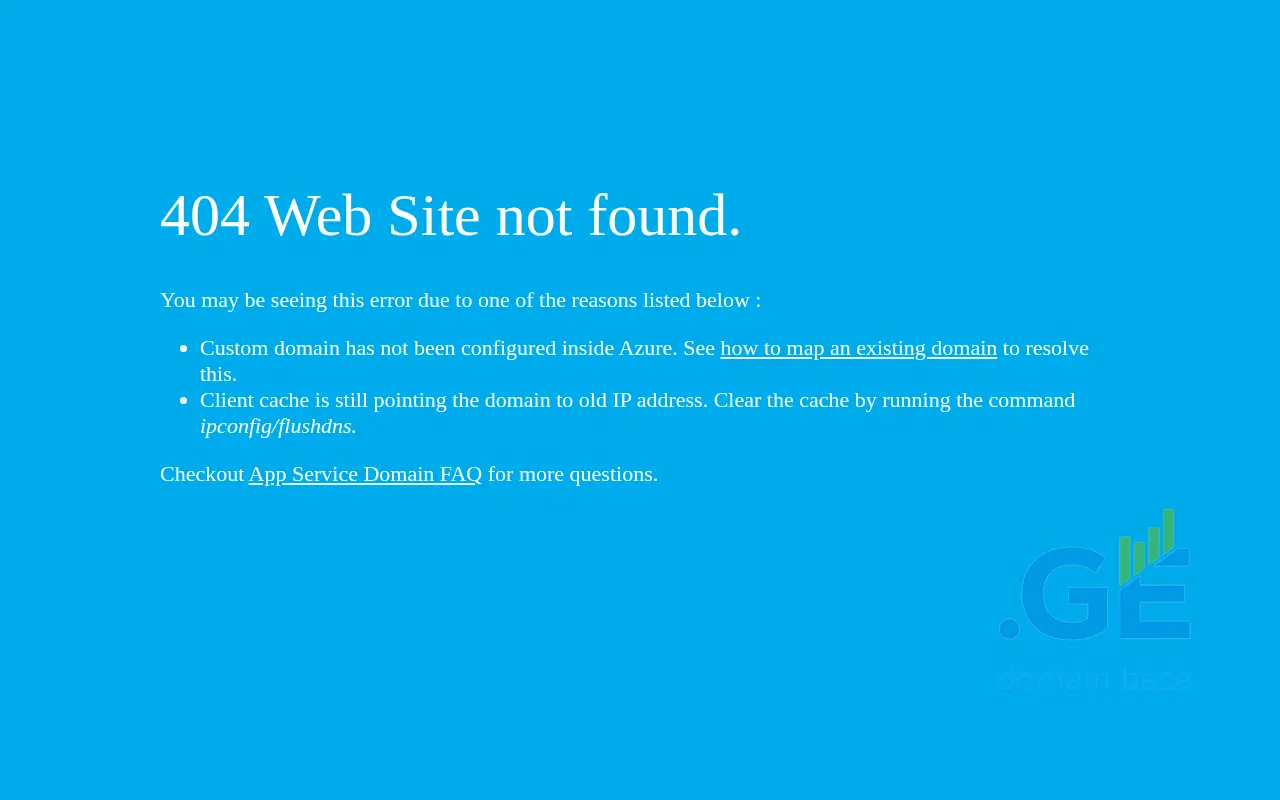Click the italic 'ipconfig/flushdns' command
1280x800 pixels.
point(276,426)
